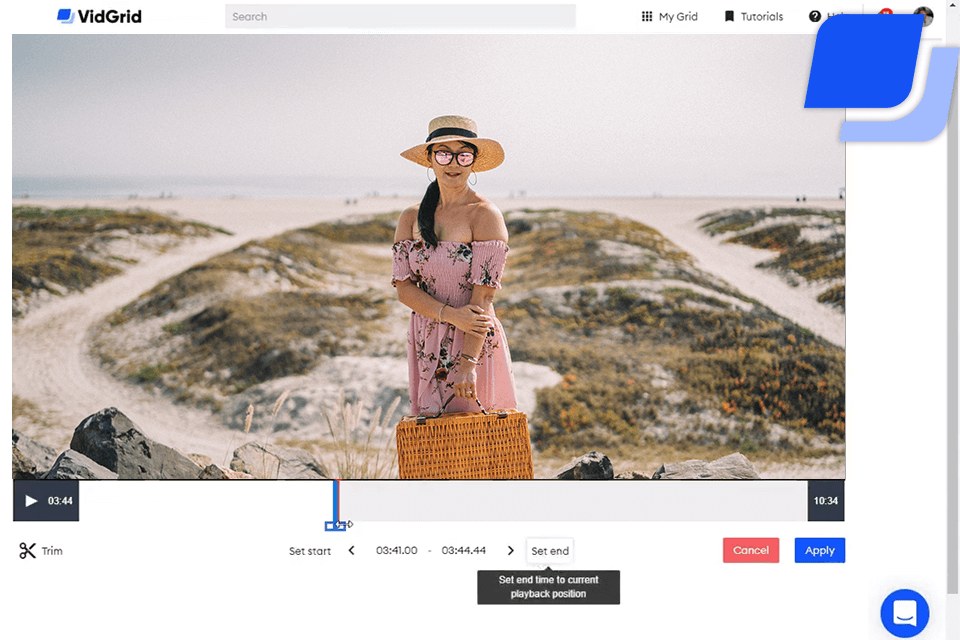This screenshot has width=960, height=640.
Task: Click the total duration 10:34
Action: coord(825,501)
